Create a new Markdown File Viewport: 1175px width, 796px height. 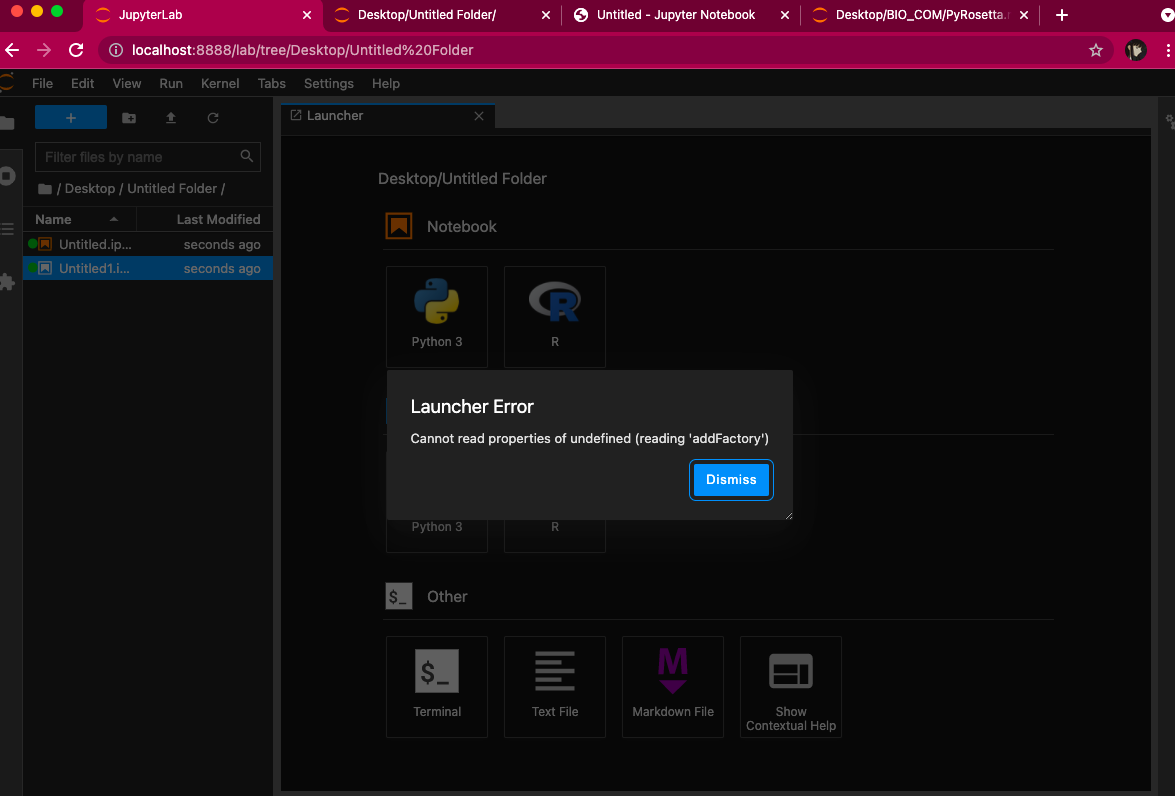673,686
